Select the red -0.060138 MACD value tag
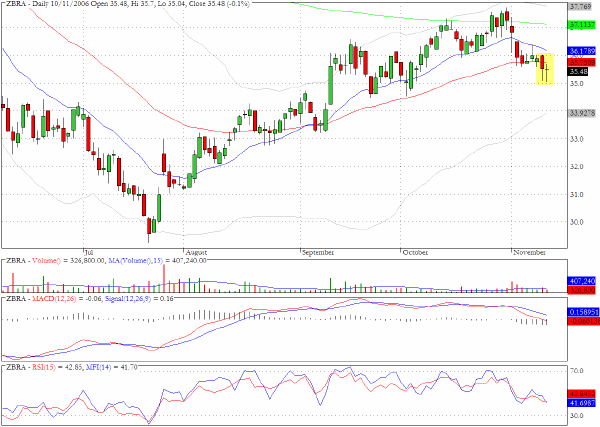Image resolution: width=600 pixels, height=427 pixels. point(584,321)
